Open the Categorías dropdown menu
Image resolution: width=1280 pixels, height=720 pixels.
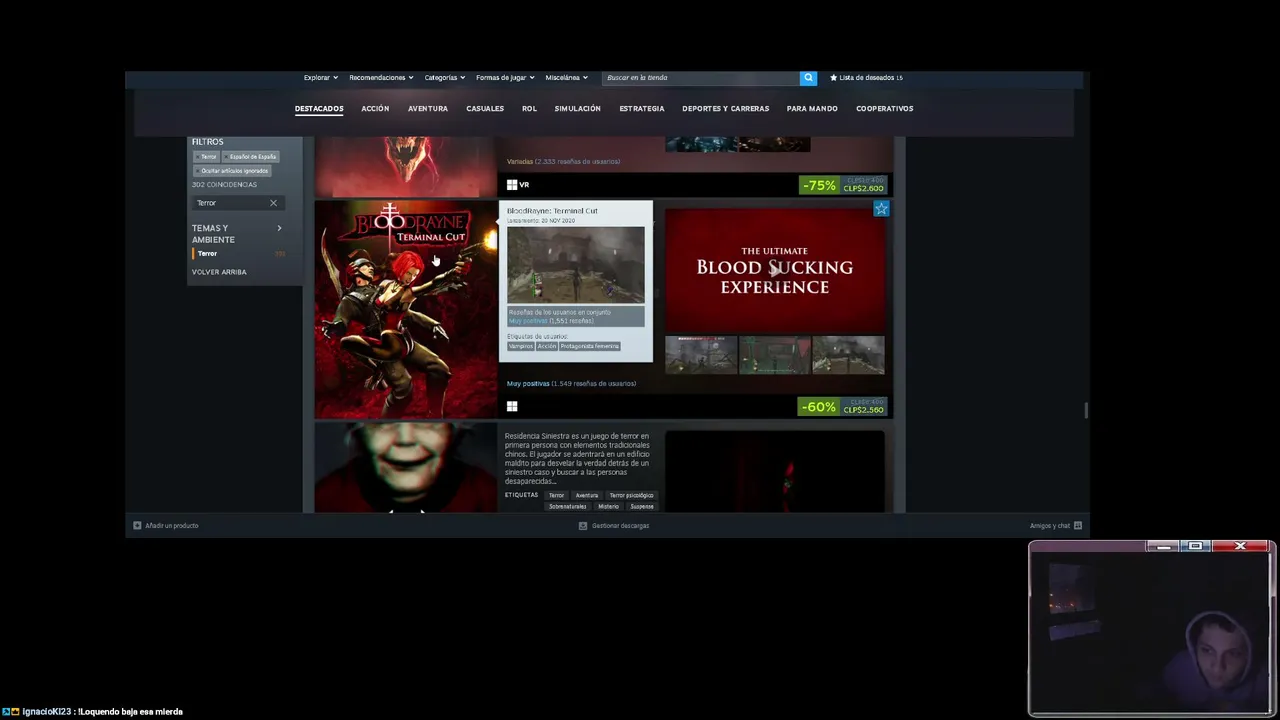pos(445,78)
